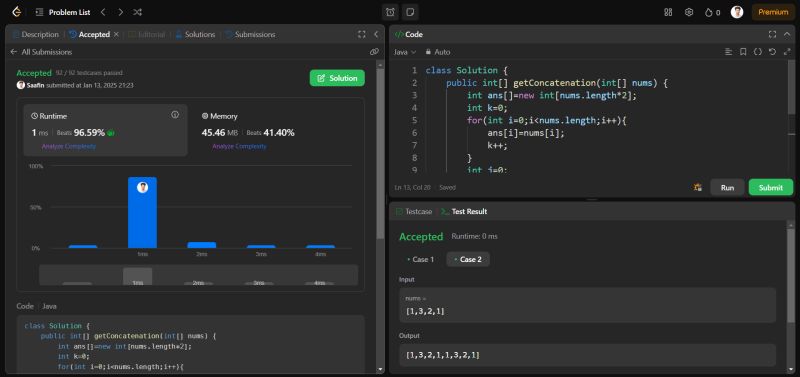Go back to All Submissions
800x377 pixels.
point(41,52)
